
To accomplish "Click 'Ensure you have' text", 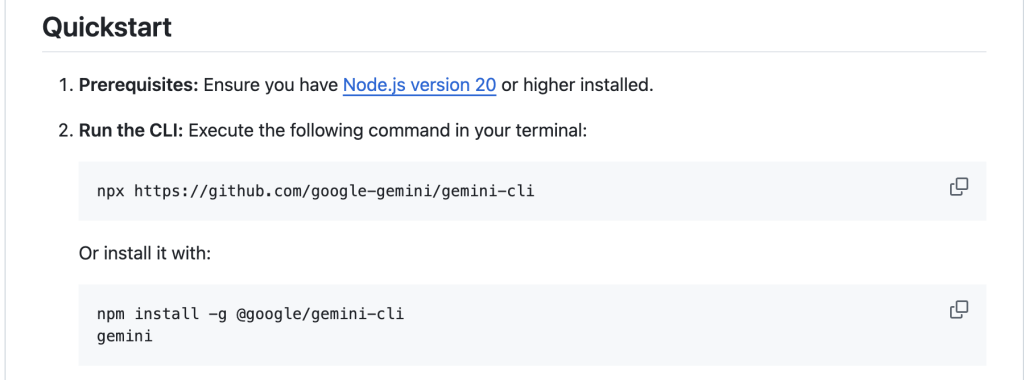I will (x=270, y=85).
